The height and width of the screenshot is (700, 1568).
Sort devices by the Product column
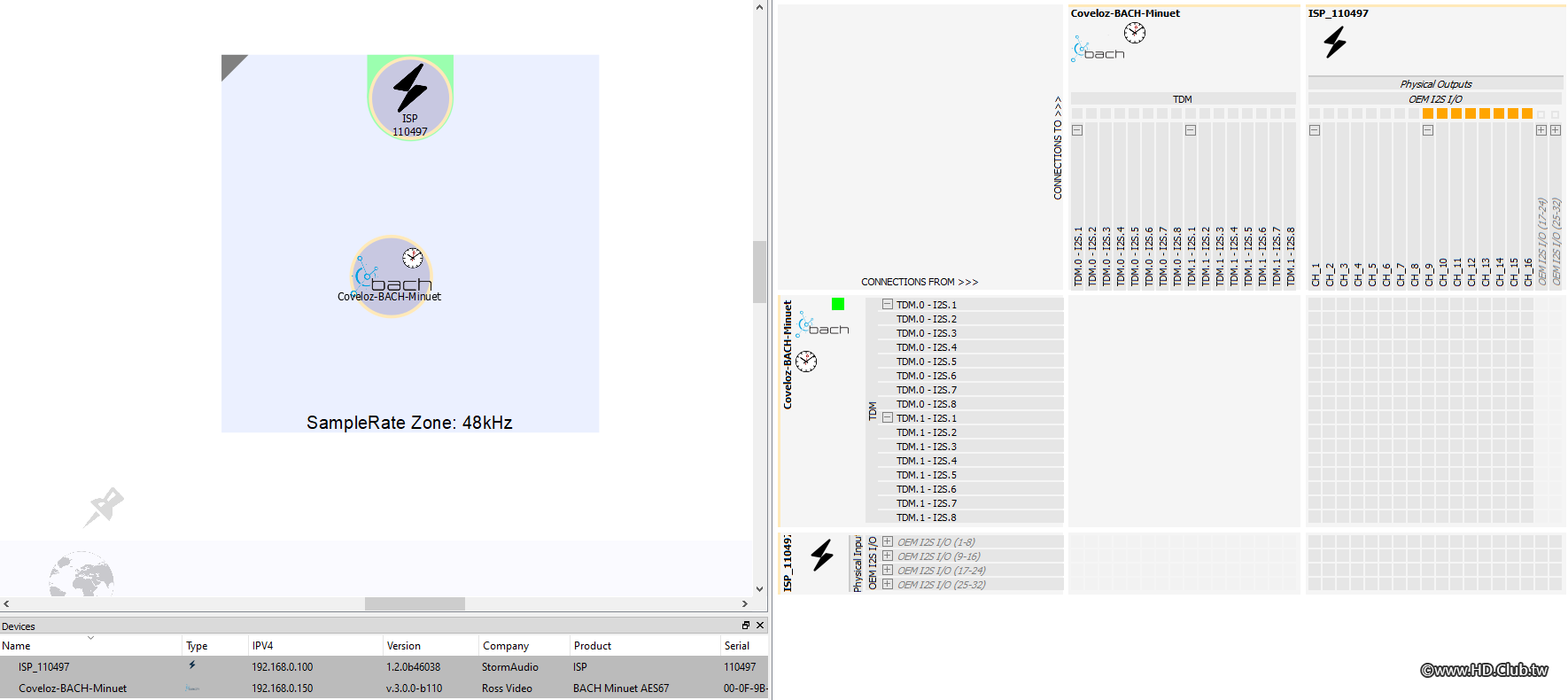[x=646, y=646]
